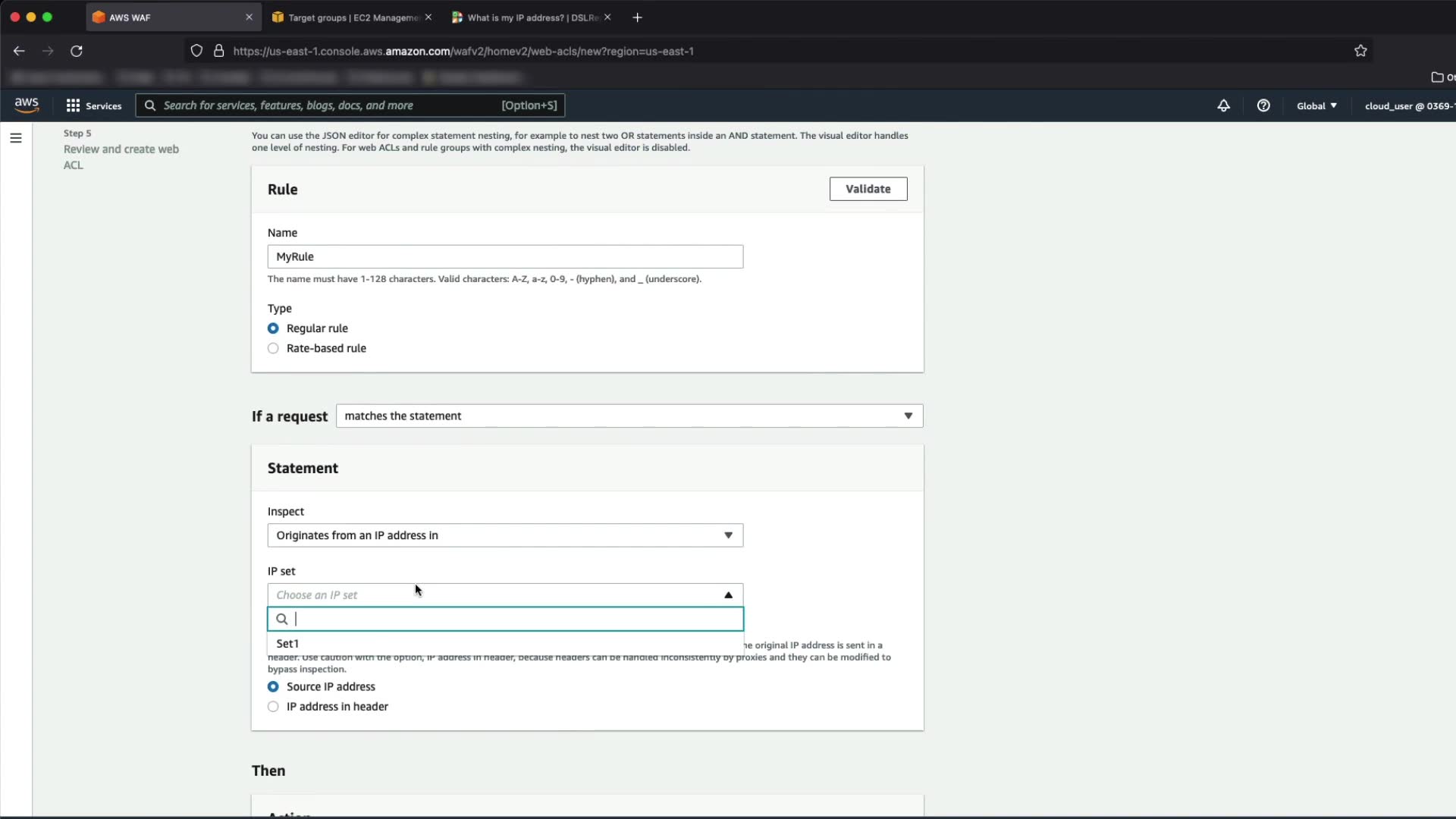Bookmark page with the star icon
The height and width of the screenshot is (819, 1456).
(x=1360, y=51)
